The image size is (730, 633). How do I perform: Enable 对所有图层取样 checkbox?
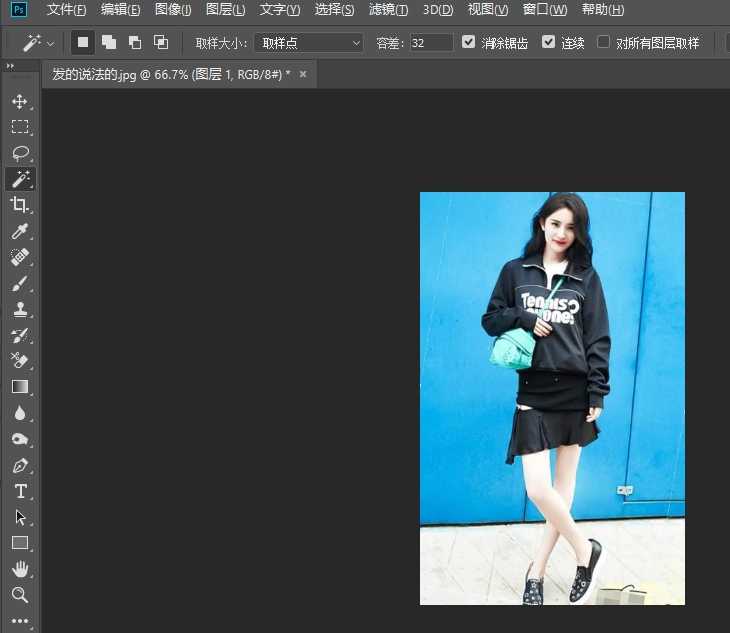coord(604,42)
